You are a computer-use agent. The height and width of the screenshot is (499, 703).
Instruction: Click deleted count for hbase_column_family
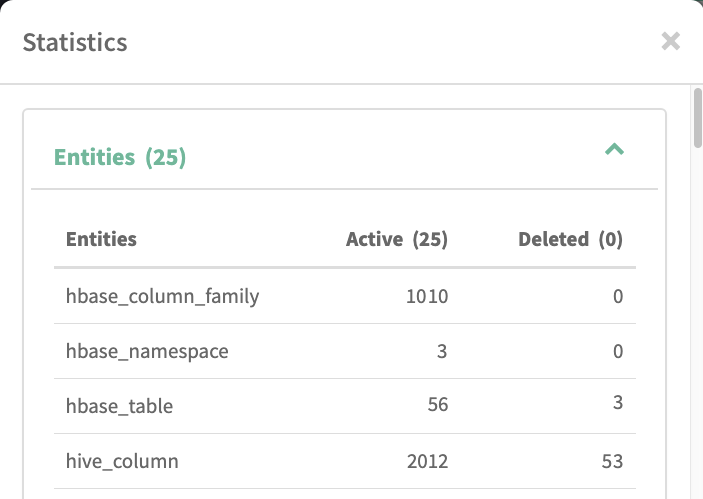click(x=618, y=296)
